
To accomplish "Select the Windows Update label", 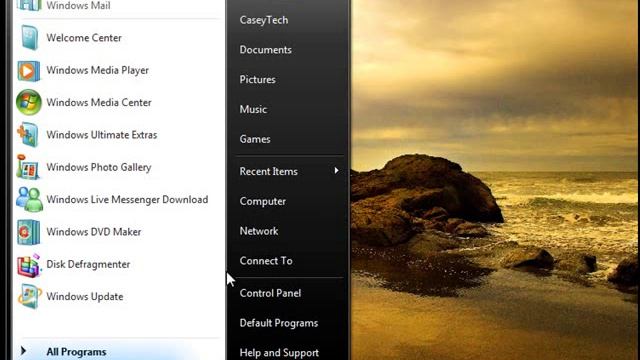I will (x=84, y=297).
